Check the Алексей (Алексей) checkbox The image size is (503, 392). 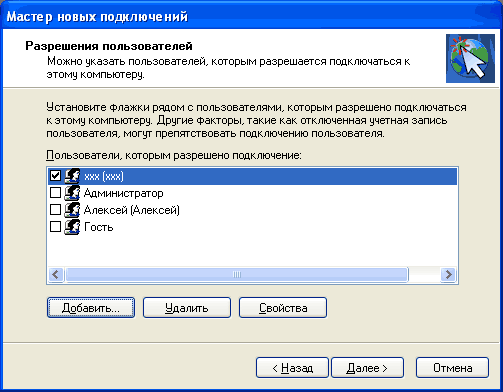(55, 209)
